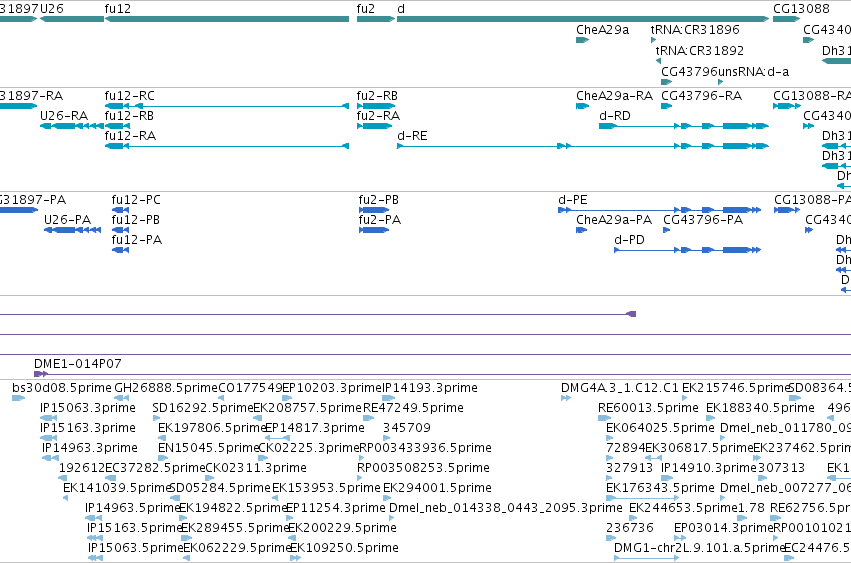
Task: Open the fu2-PB protein label
Action: (x=379, y=200)
